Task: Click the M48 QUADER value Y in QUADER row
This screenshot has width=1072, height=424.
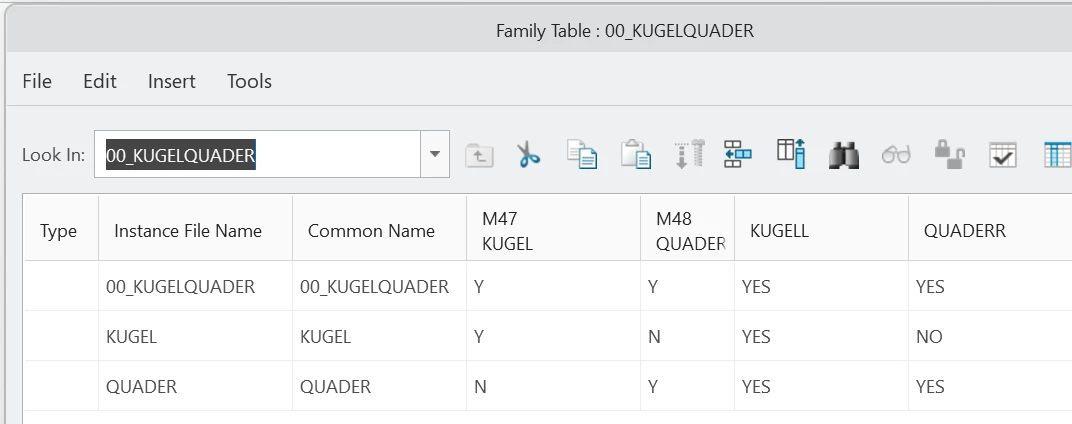Action: [x=687, y=386]
